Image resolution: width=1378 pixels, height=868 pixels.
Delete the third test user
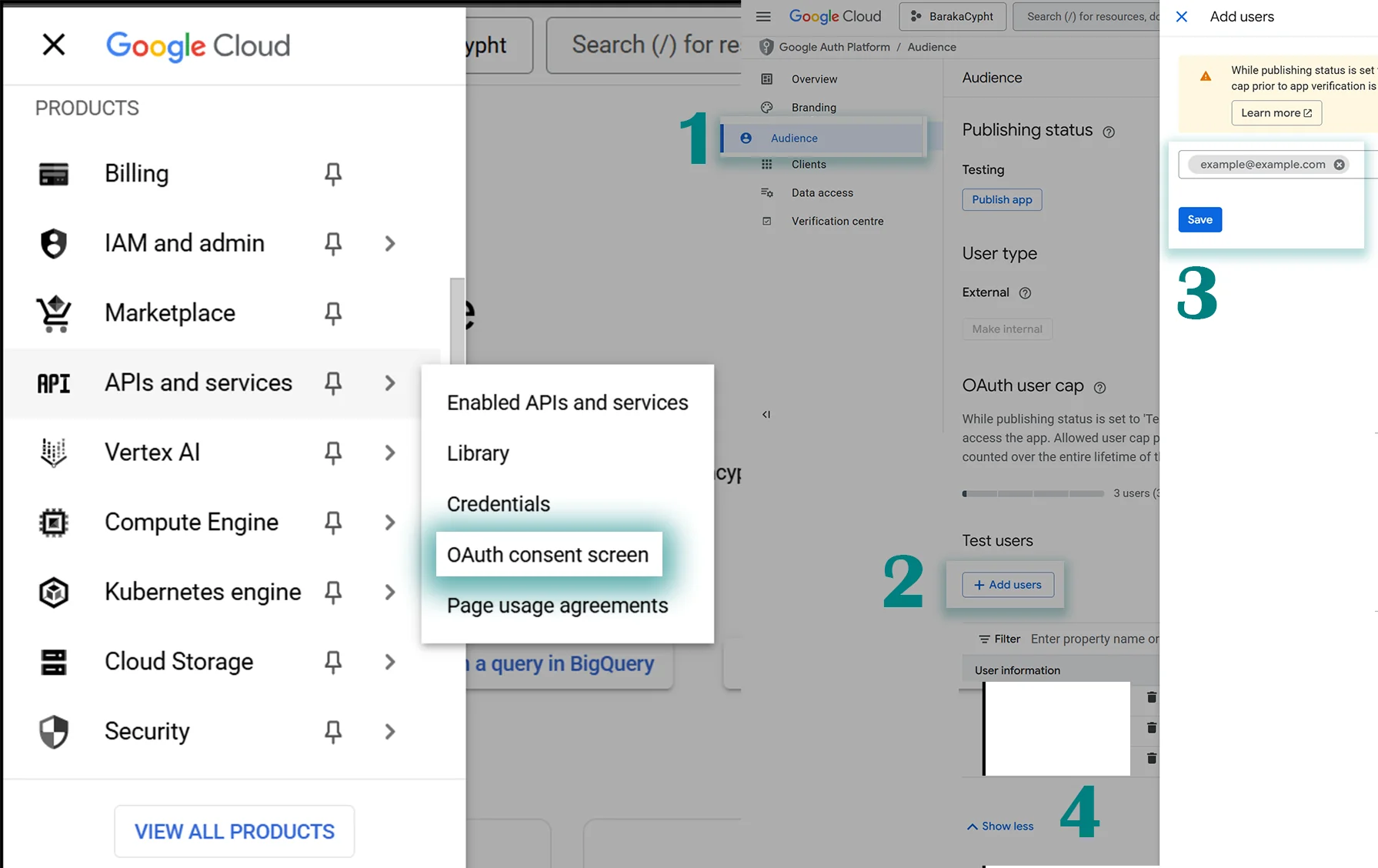tap(1152, 759)
